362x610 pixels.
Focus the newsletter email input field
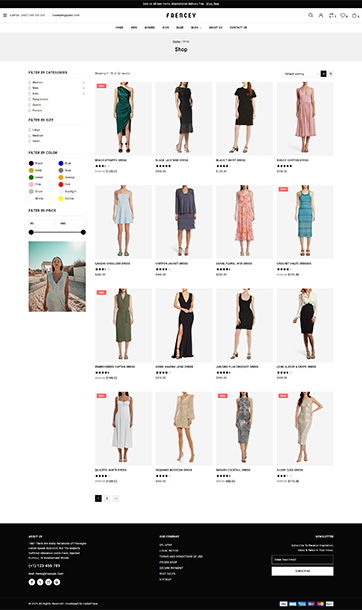[x=303, y=559]
